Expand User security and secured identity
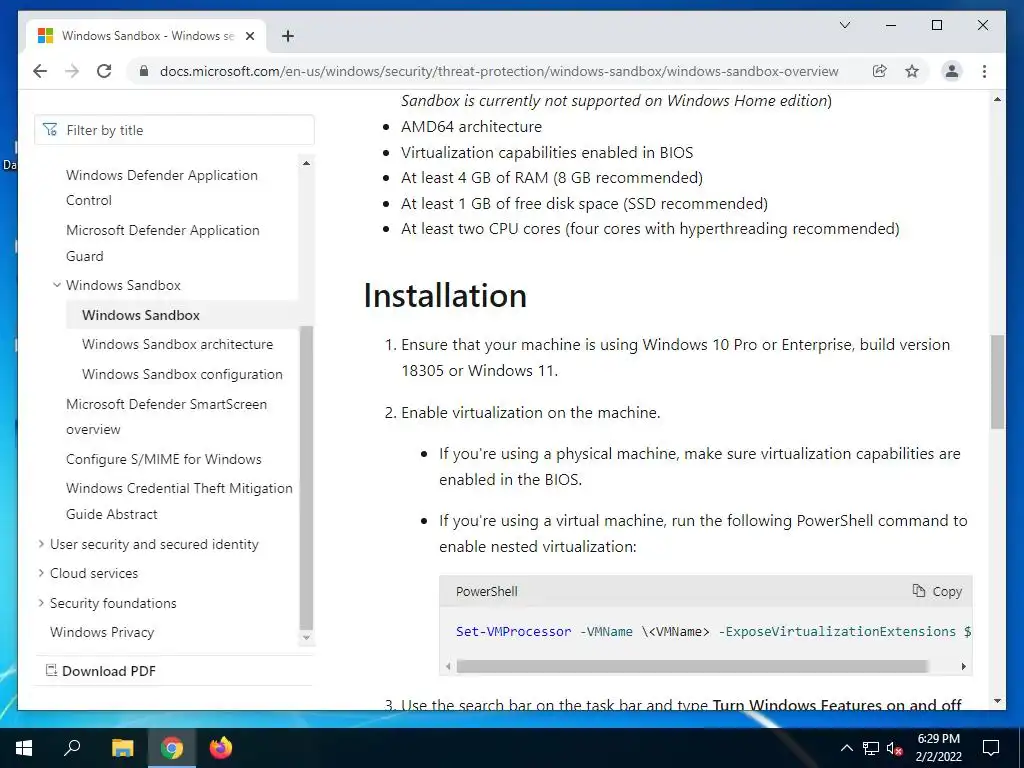The width and height of the screenshot is (1024, 768). pos(41,544)
